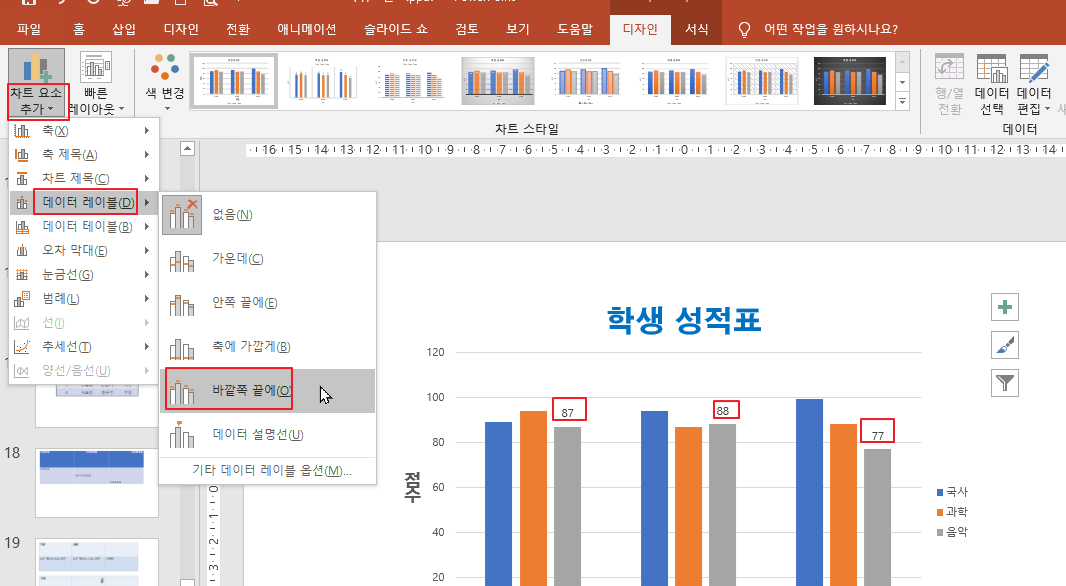Open the 색 변경 color palette
1066x586 pixels.
[165, 83]
